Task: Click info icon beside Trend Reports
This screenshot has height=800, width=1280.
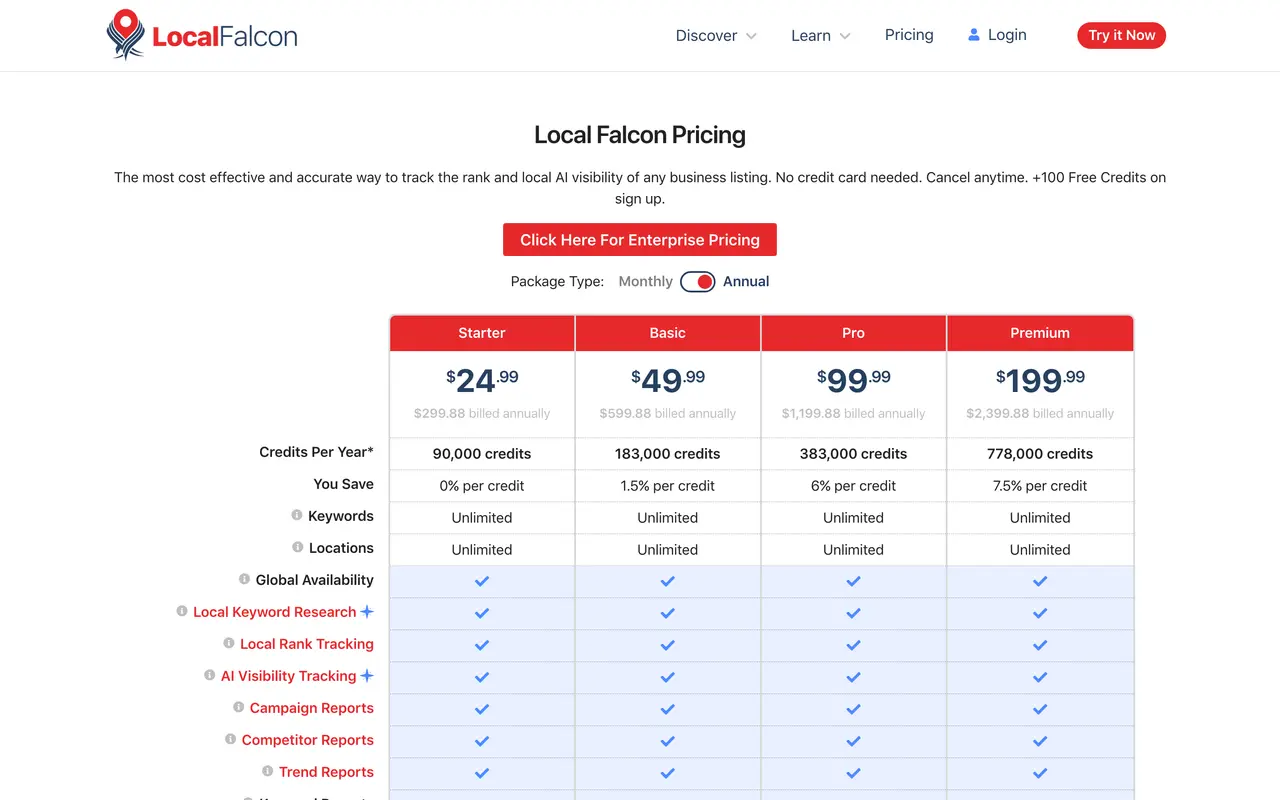Action: coord(268,771)
